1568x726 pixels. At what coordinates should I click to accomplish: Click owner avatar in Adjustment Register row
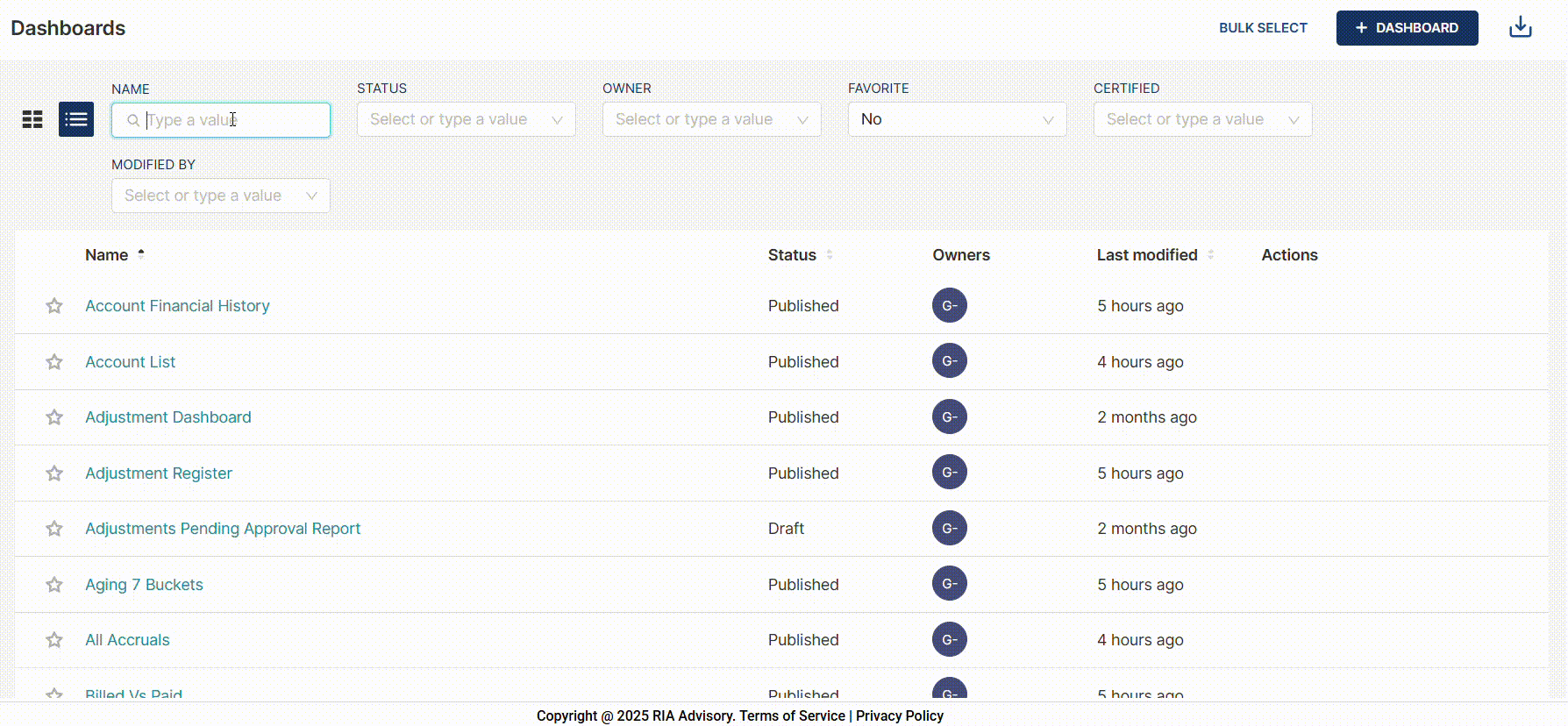point(949,473)
